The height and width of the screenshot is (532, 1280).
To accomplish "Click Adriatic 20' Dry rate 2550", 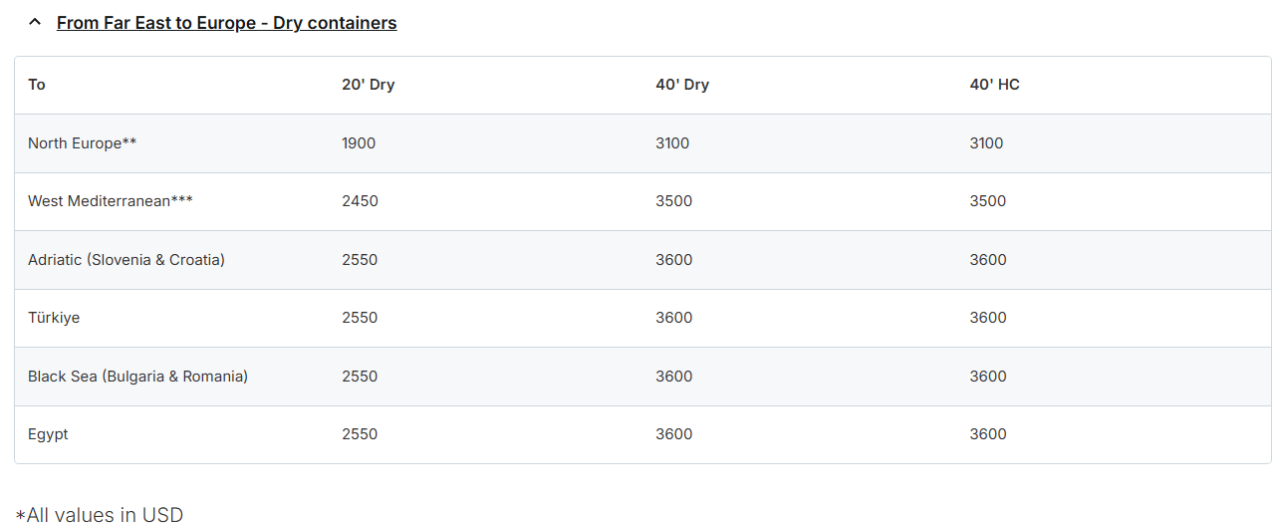I will point(360,260).
